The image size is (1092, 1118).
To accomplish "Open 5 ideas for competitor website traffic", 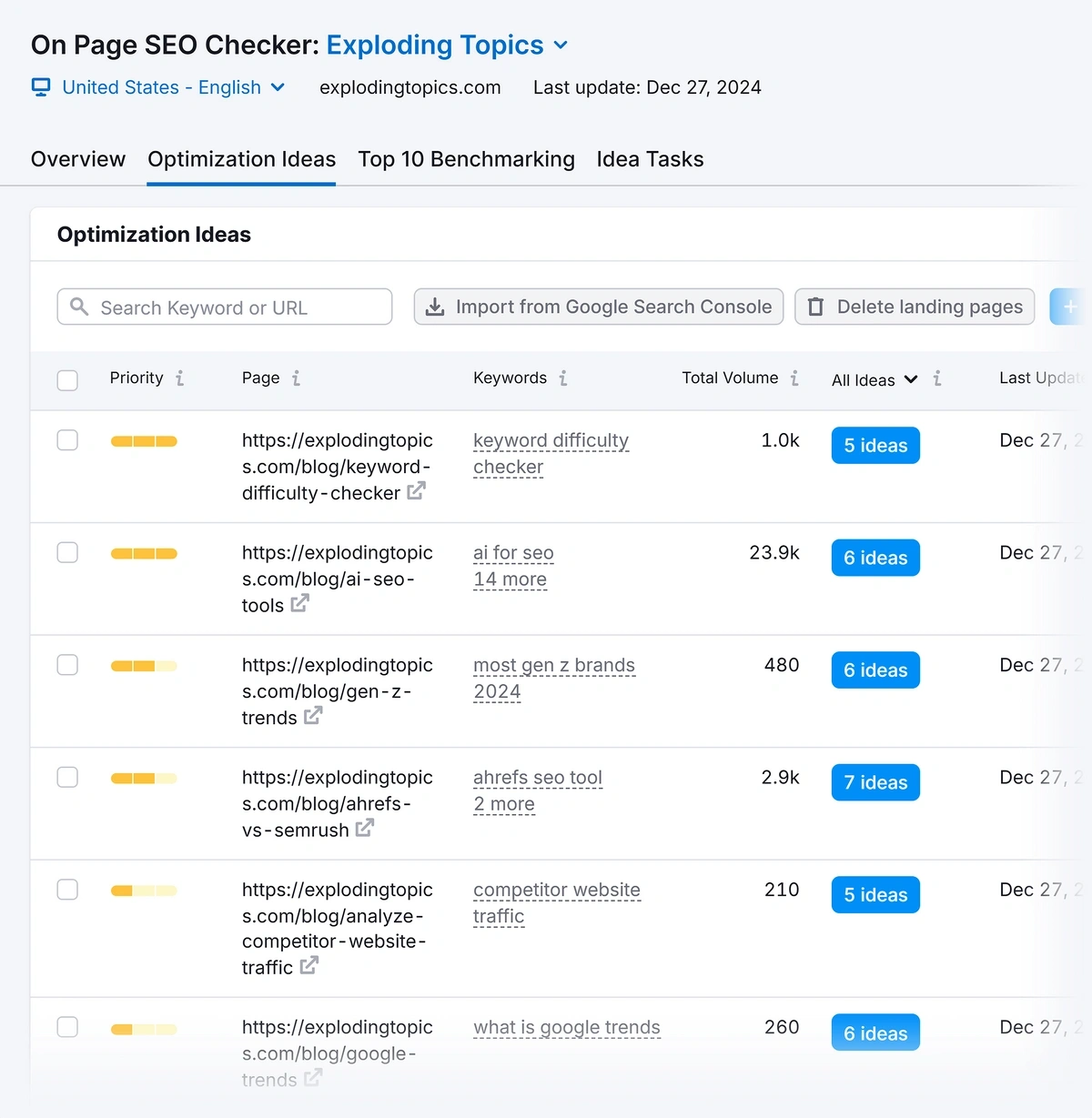I will pyautogui.click(x=875, y=895).
